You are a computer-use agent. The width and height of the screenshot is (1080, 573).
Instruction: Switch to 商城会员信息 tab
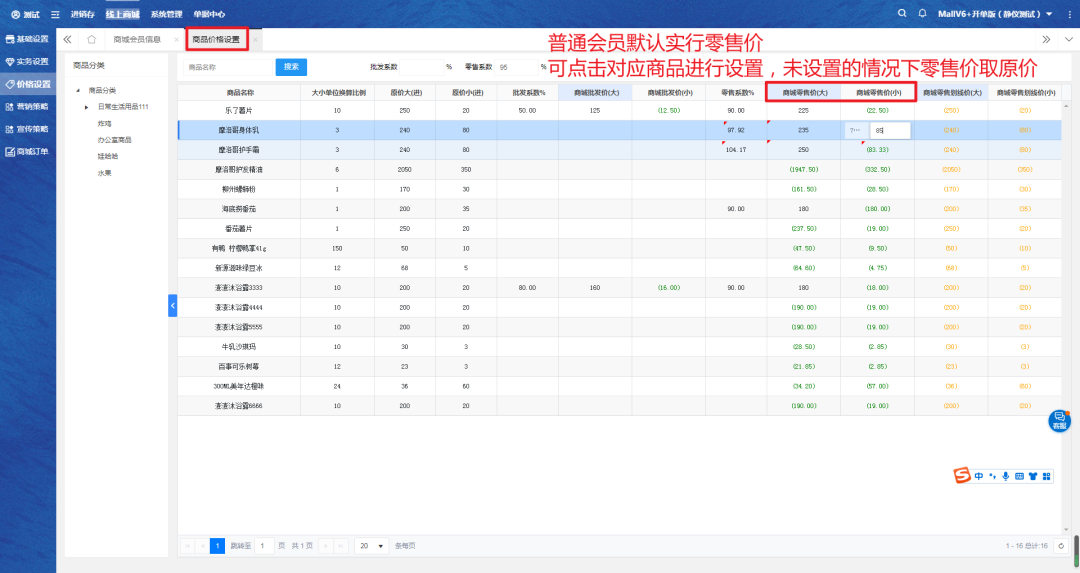click(x=137, y=40)
